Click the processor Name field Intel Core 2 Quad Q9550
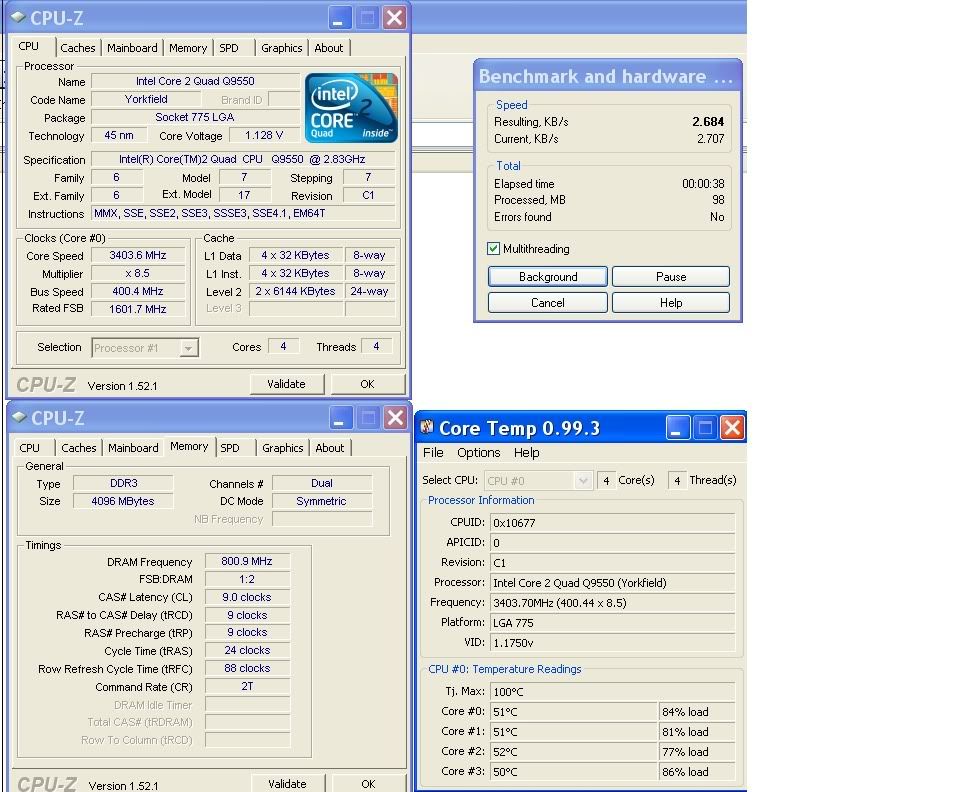The width and height of the screenshot is (960, 792). click(195, 81)
